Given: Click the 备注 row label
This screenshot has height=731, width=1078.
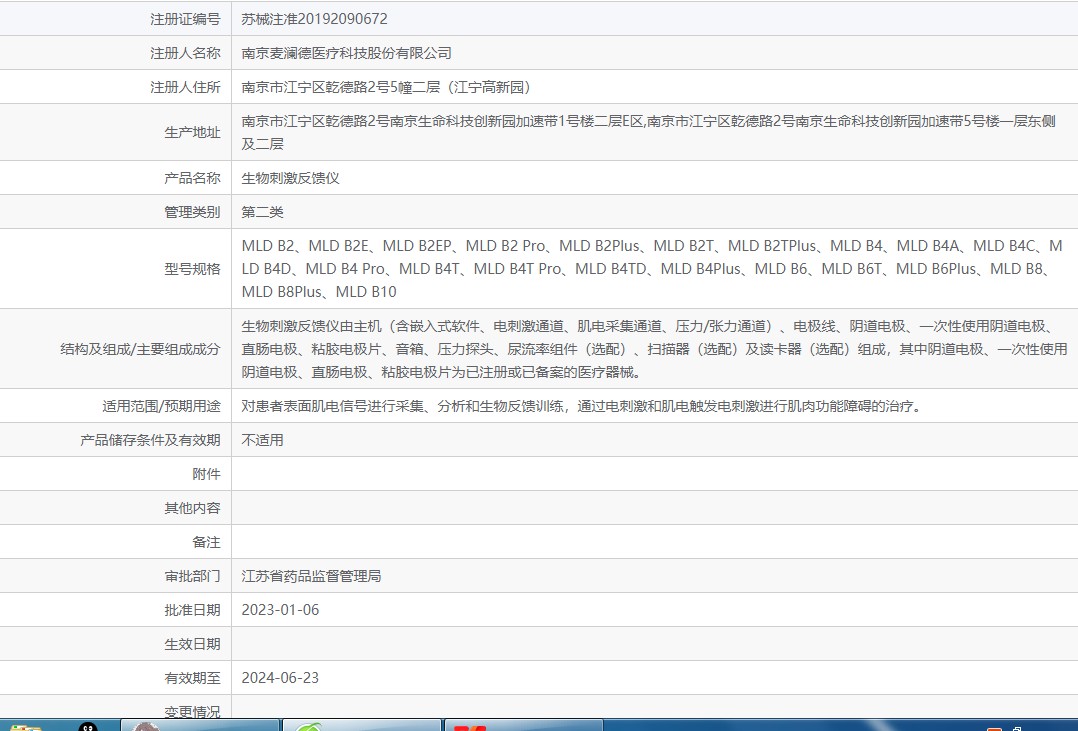Looking at the screenshot, I should pyautogui.click(x=206, y=542).
